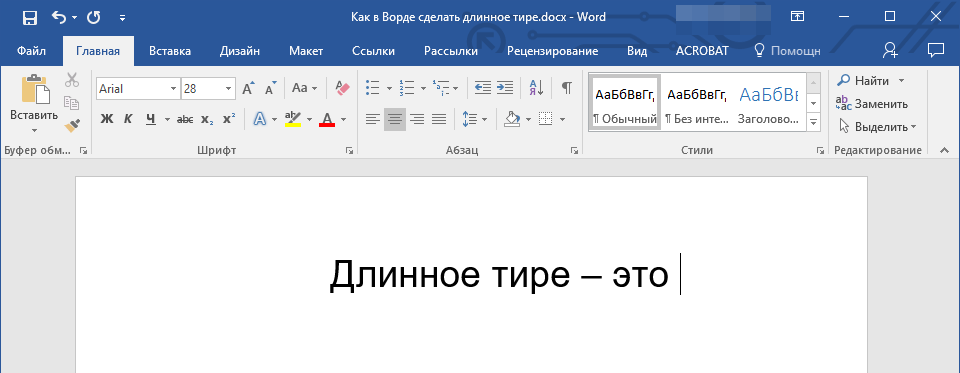Toggle Italic formatting (К)
960x373 pixels.
click(x=128, y=119)
